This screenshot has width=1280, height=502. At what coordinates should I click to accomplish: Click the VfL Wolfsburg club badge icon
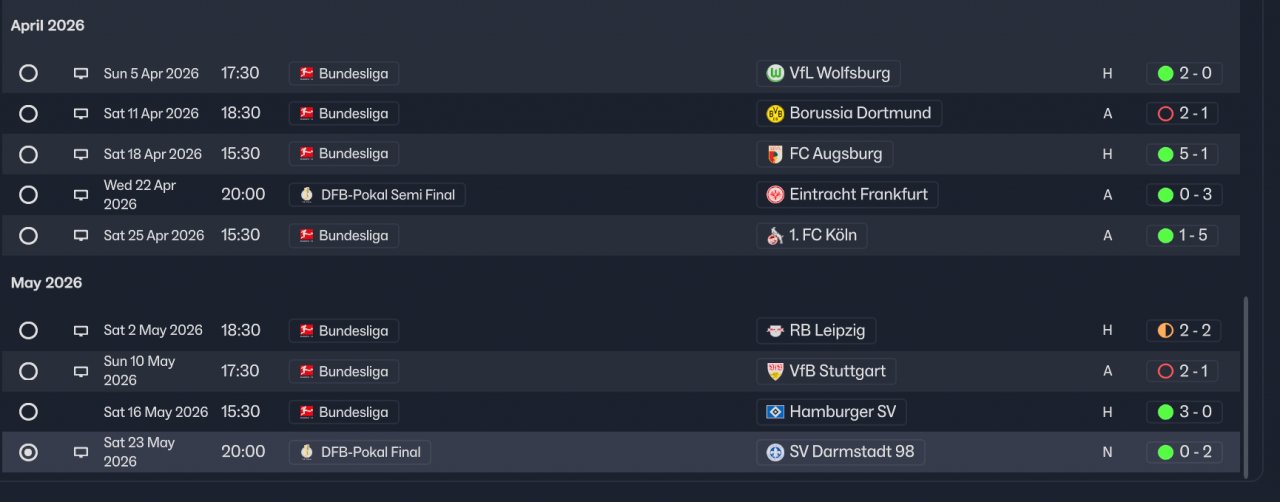click(x=775, y=73)
